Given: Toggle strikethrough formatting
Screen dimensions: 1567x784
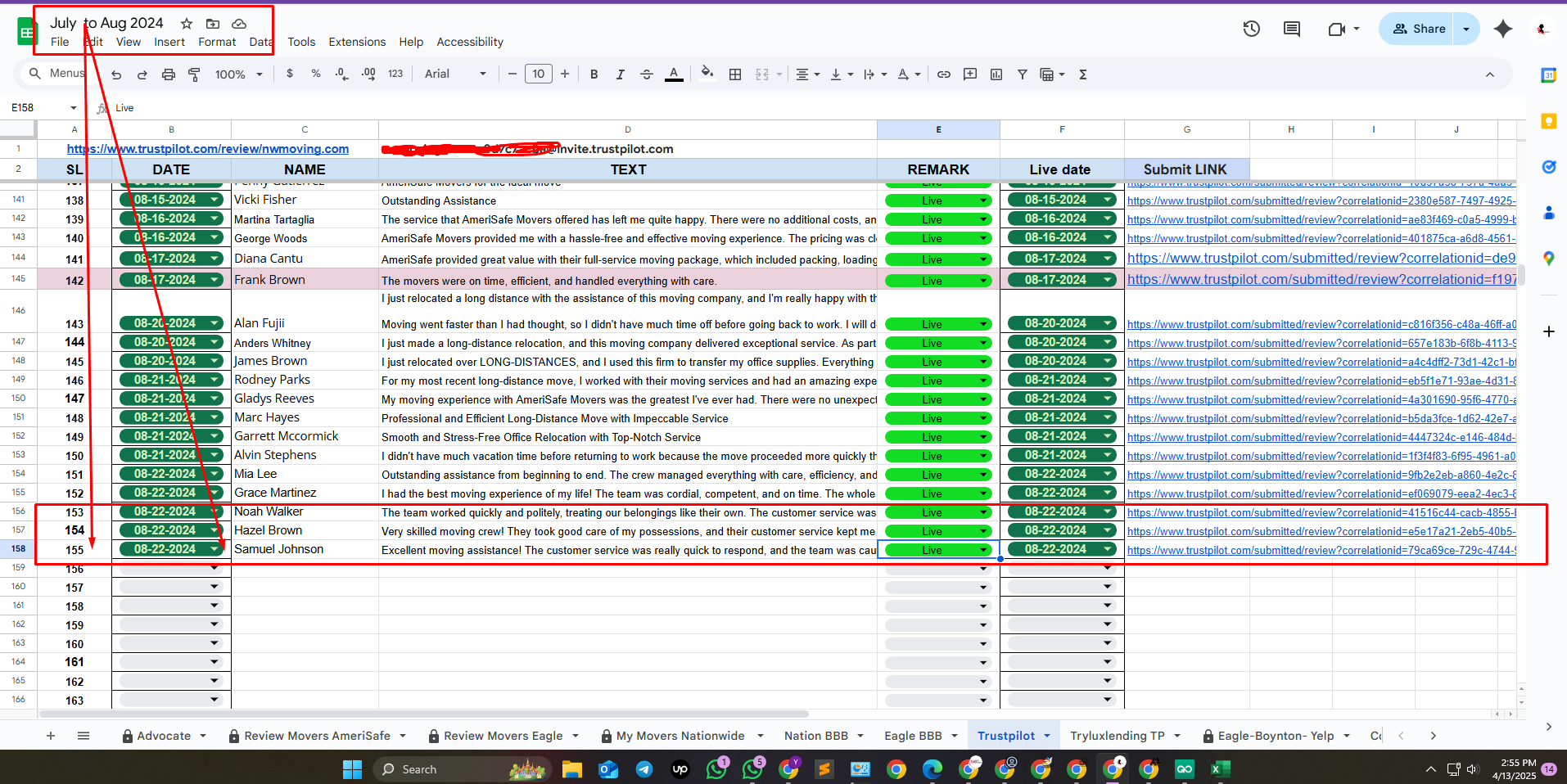Looking at the screenshot, I should tap(647, 74).
